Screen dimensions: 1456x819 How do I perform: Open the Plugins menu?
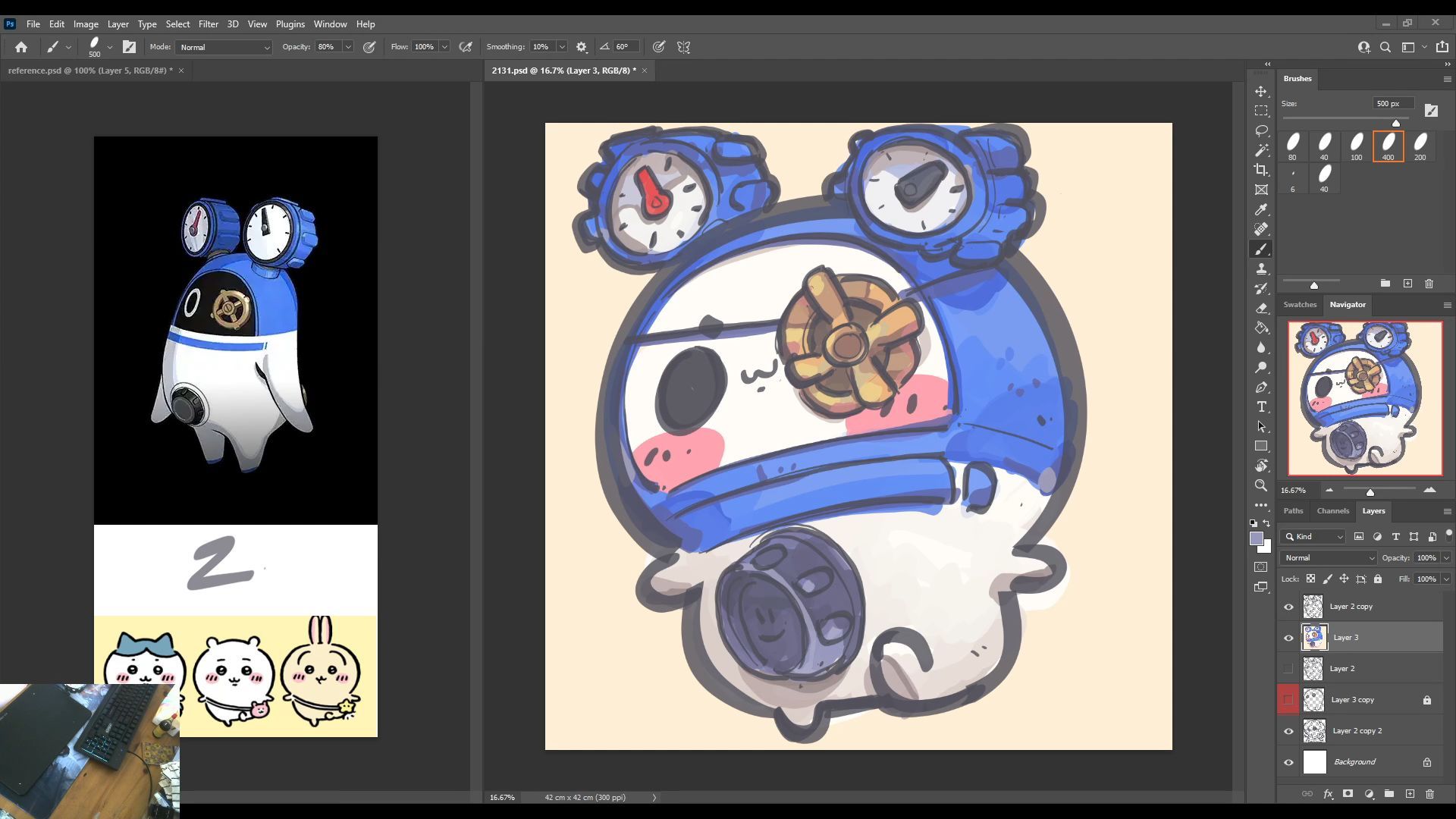pos(290,24)
